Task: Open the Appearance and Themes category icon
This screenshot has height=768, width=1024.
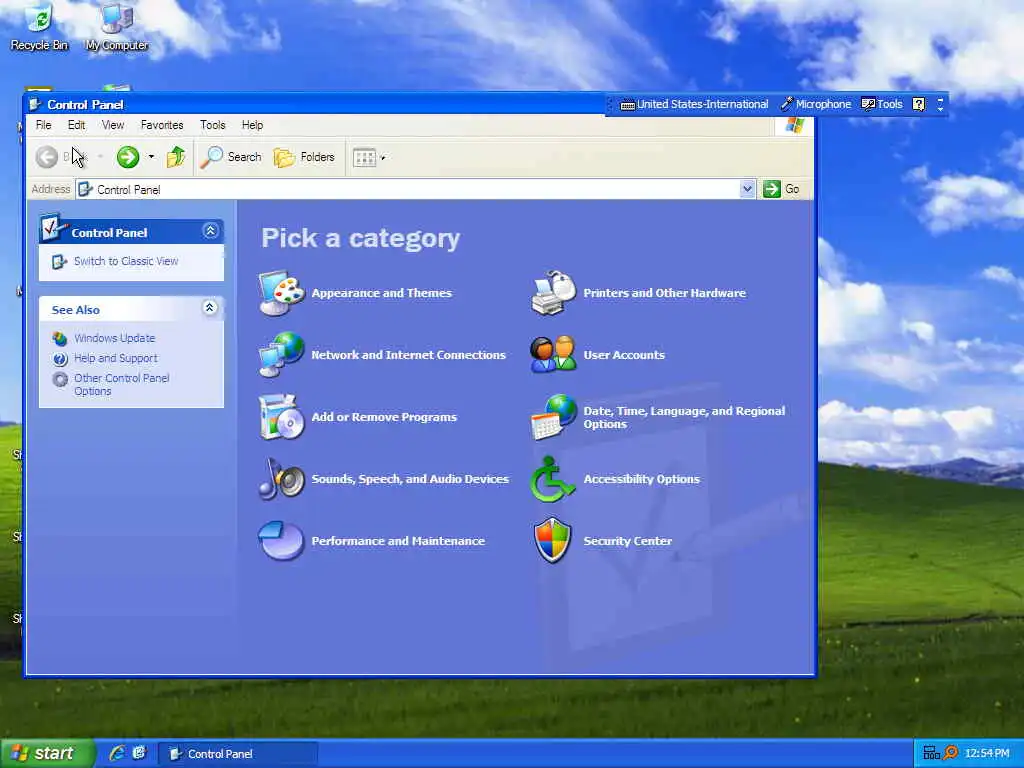Action: pos(281,293)
